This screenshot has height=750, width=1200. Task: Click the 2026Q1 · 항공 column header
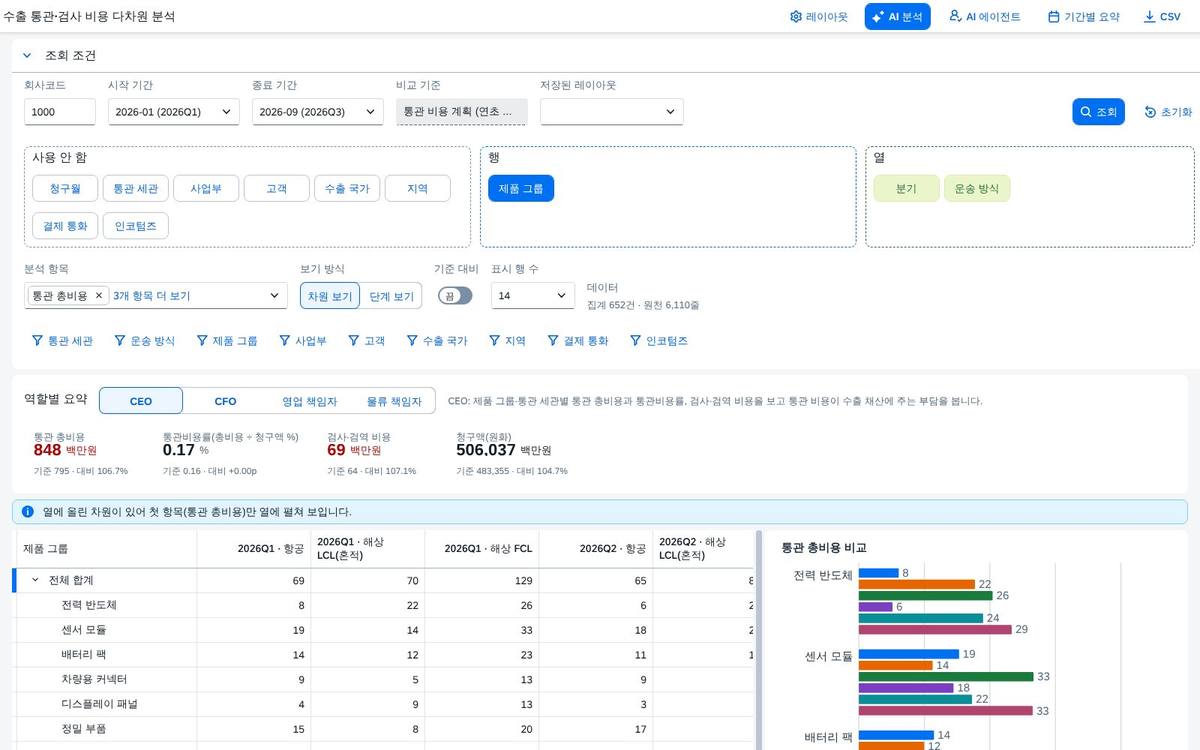254,548
